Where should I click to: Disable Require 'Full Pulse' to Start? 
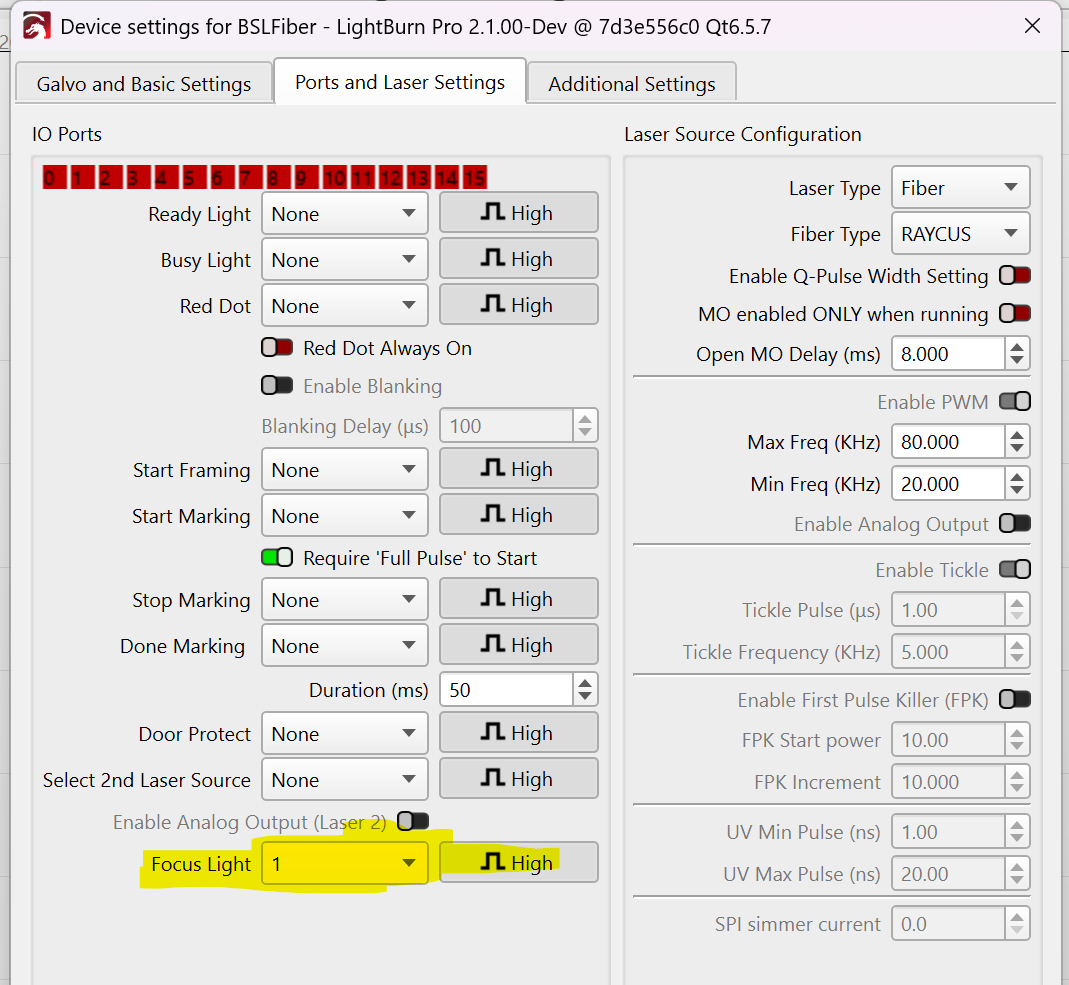[x=277, y=558]
